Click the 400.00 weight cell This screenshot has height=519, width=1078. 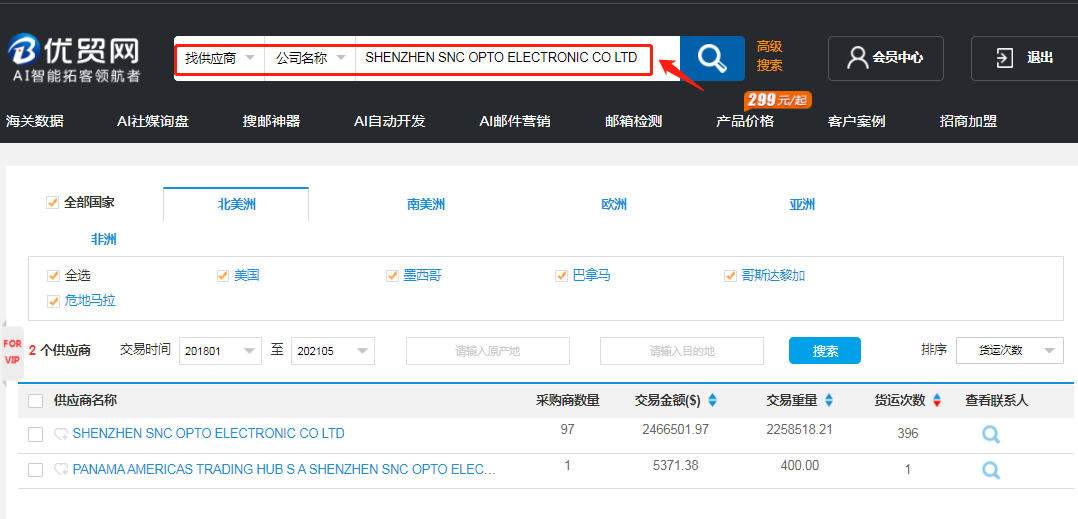800,465
